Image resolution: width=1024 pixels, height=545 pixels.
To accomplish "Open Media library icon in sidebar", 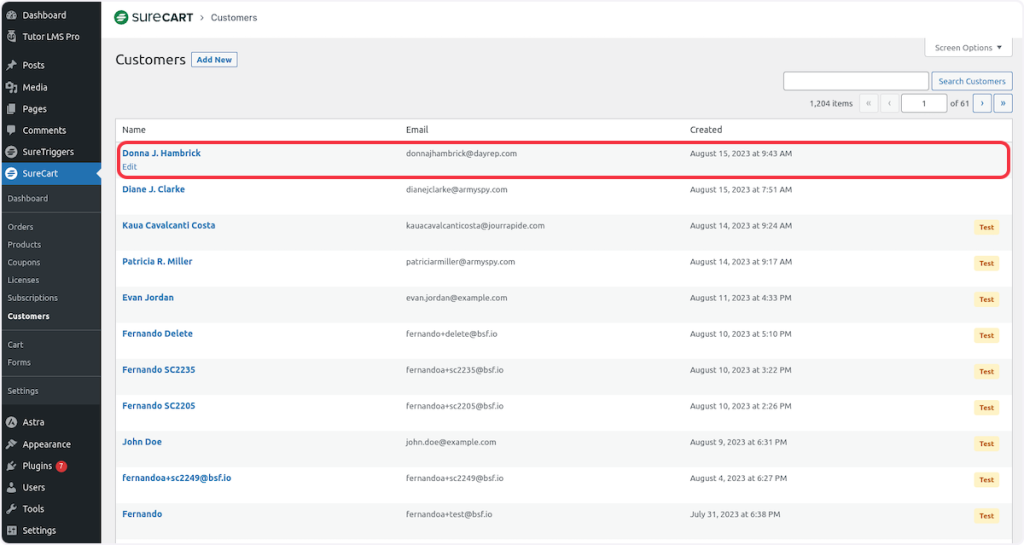I will point(11,87).
